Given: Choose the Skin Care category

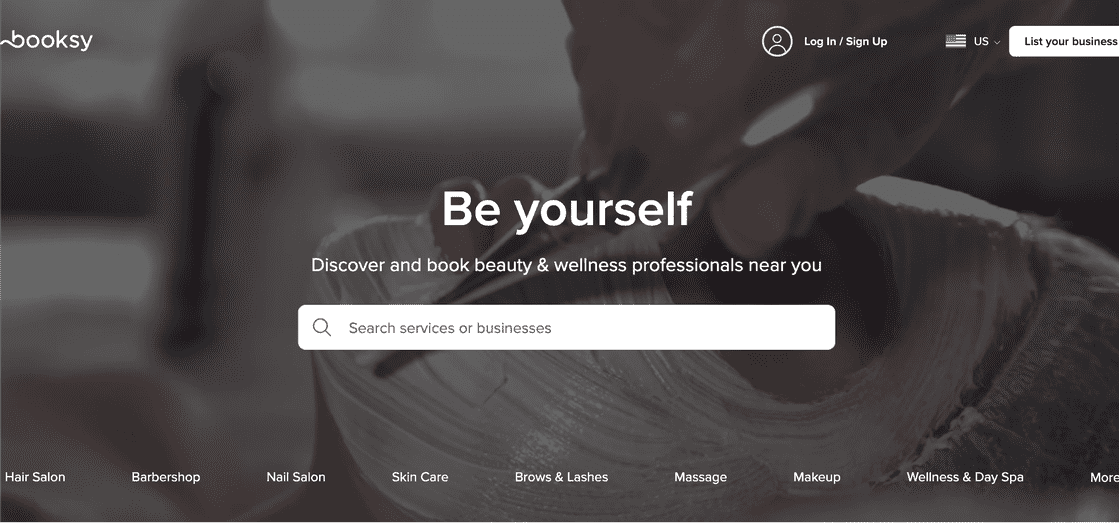Looking at the screenshot, I should (420, 477).
